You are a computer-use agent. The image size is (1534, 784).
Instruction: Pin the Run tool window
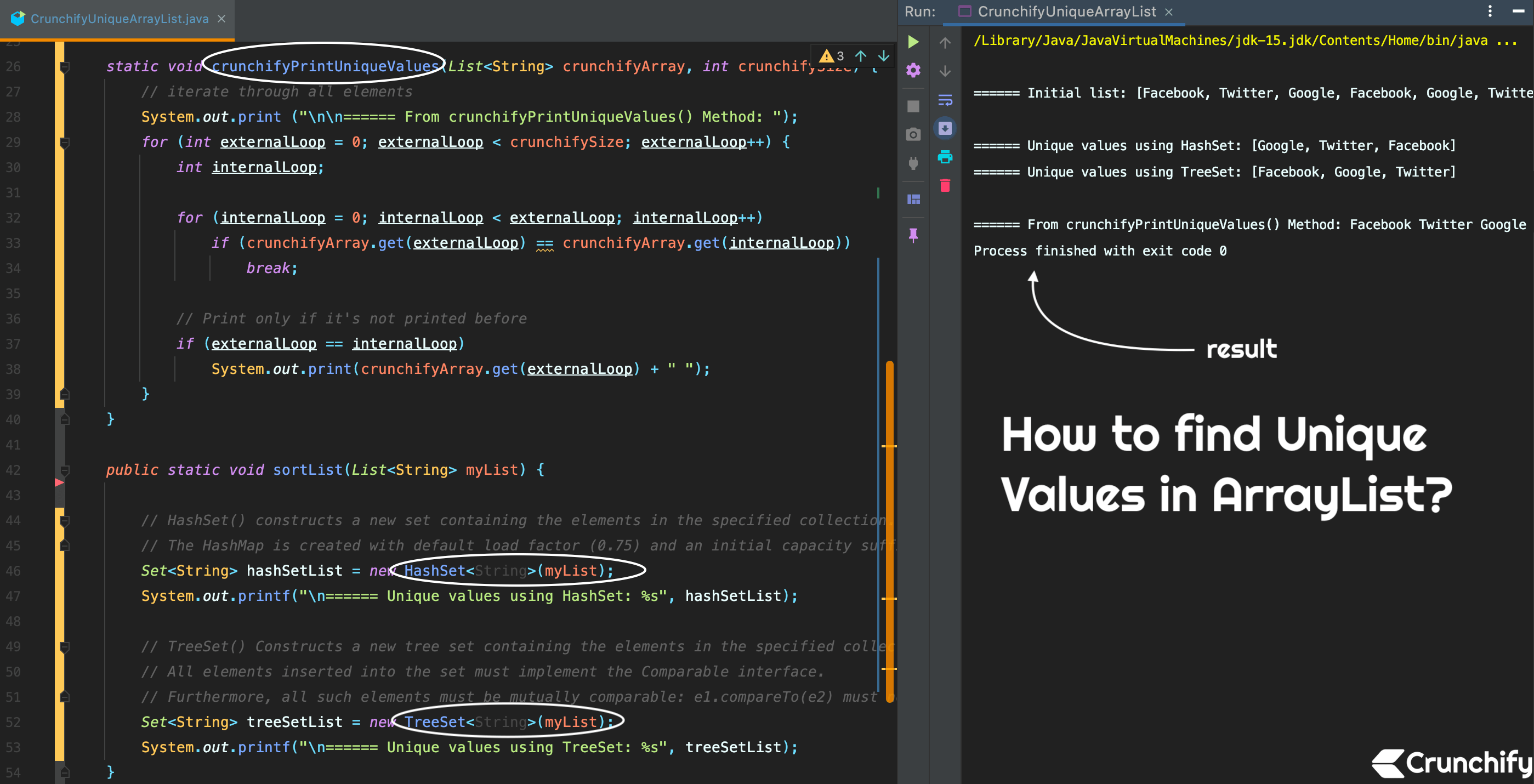pos(913,236)
